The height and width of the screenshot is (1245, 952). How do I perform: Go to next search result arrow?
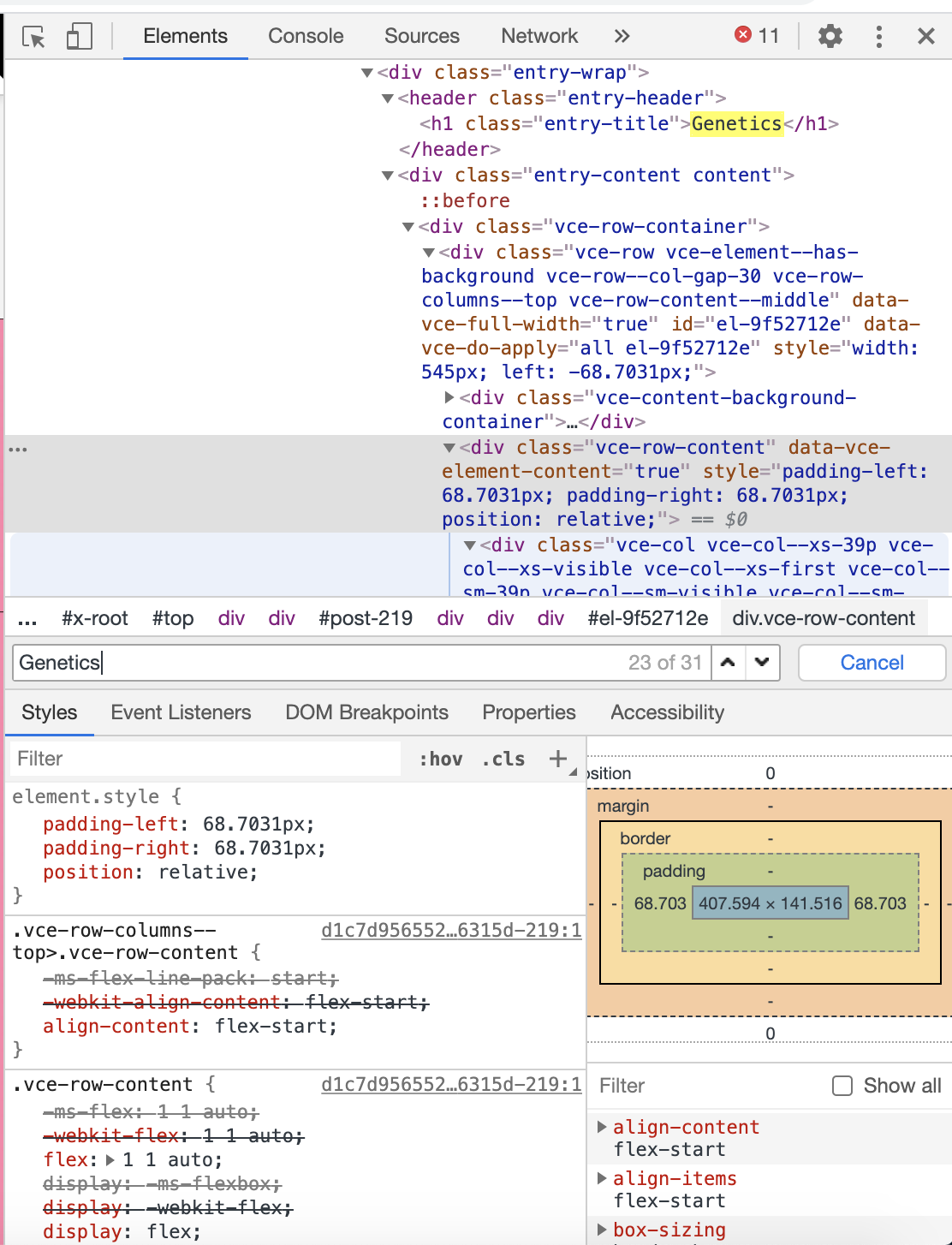(762, 663)
